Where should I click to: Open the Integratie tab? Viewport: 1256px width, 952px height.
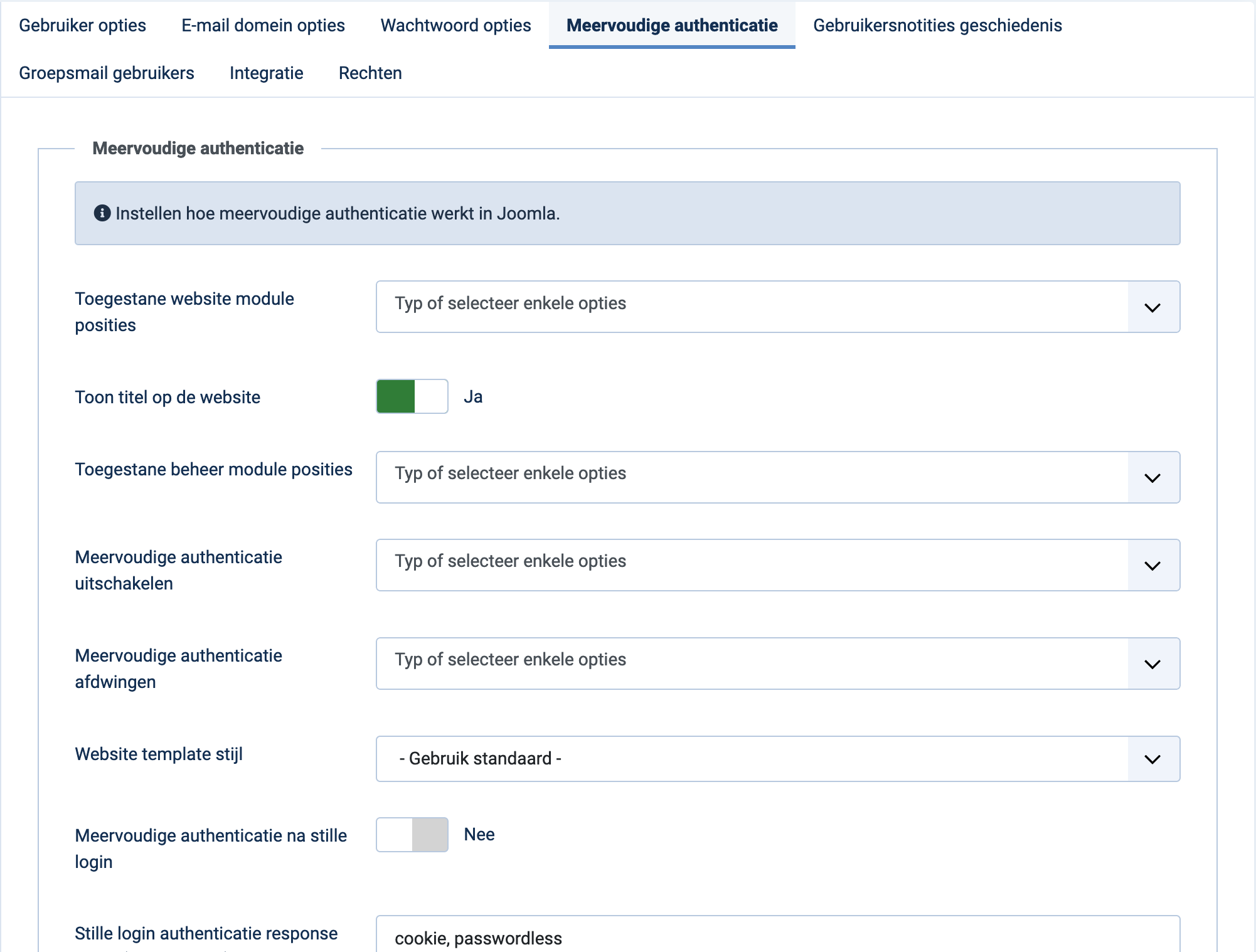266,73
